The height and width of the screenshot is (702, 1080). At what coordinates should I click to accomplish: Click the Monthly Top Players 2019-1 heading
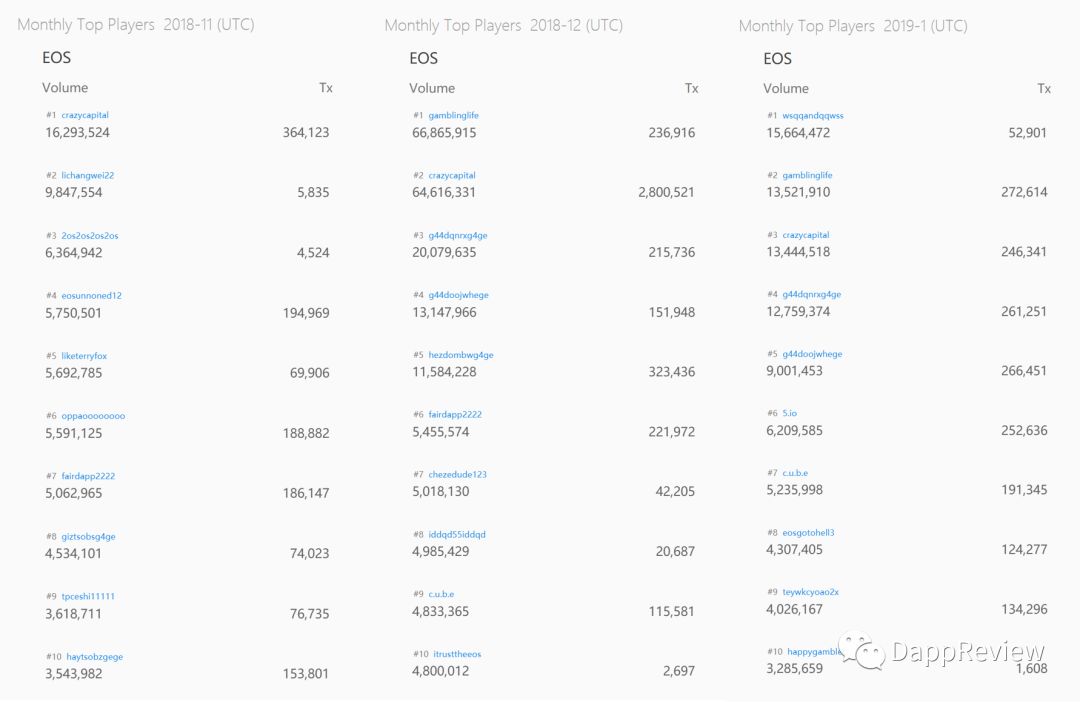point(853,26)
